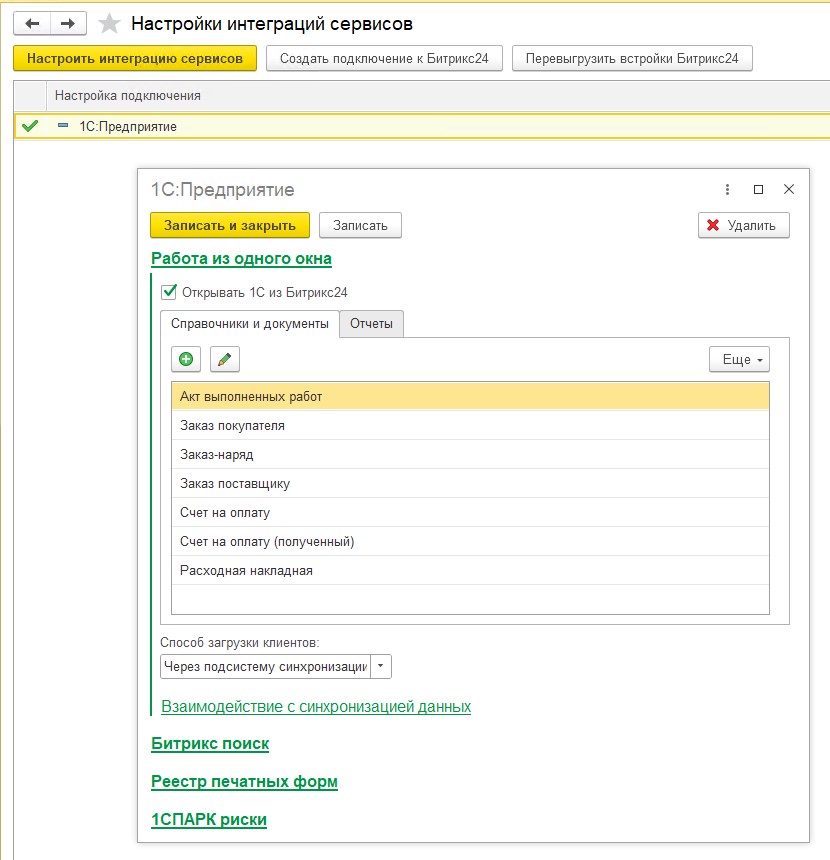This screenshot has width=830, height=860.
Task: Select the Счет на оплату row
Action: [470, 513]
